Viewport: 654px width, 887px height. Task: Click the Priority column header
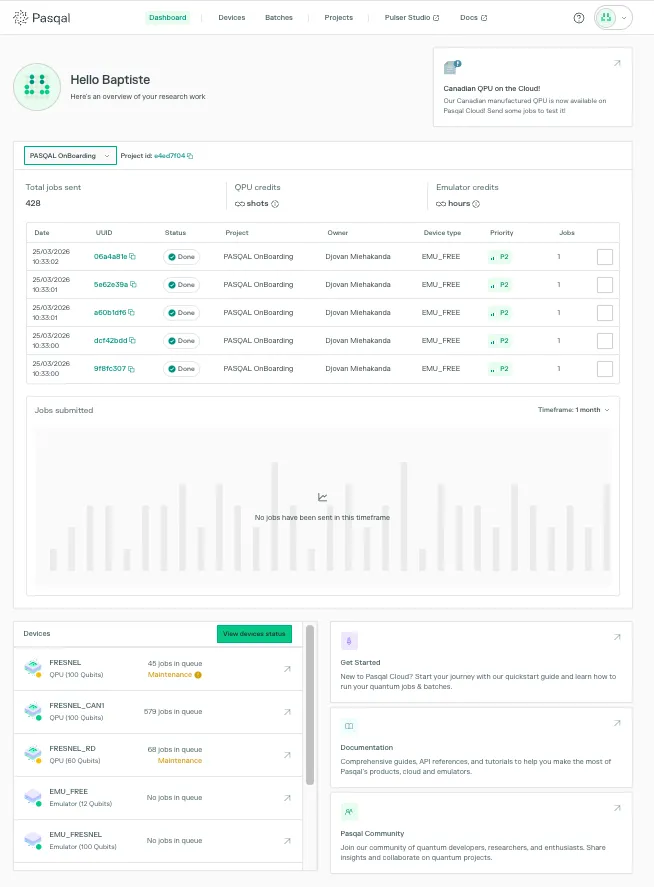tap(501, 233)
